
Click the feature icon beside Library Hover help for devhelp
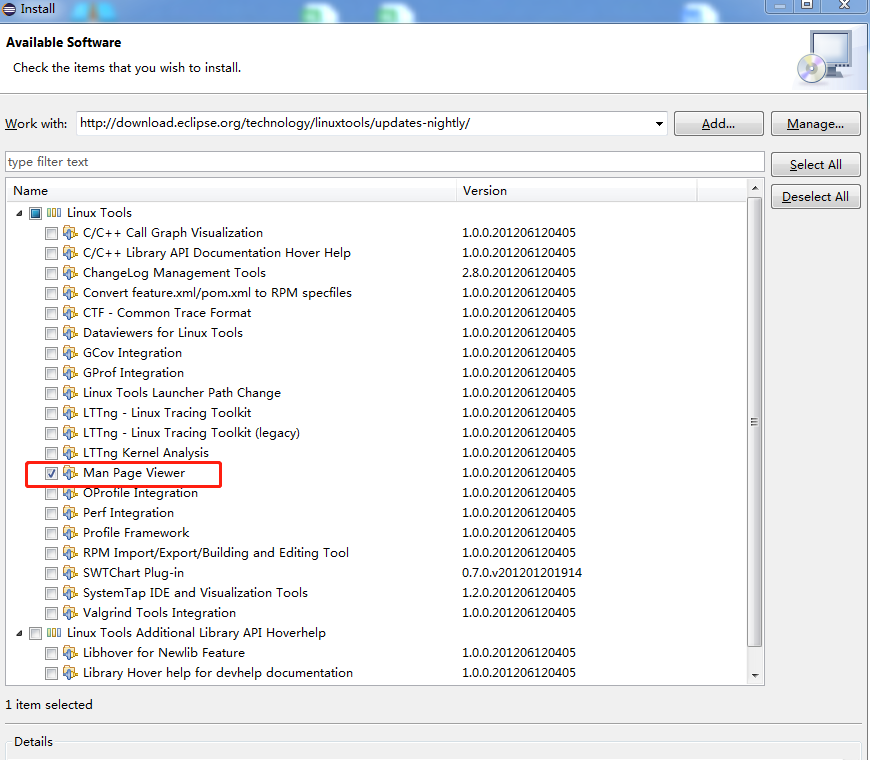[70, 672]
